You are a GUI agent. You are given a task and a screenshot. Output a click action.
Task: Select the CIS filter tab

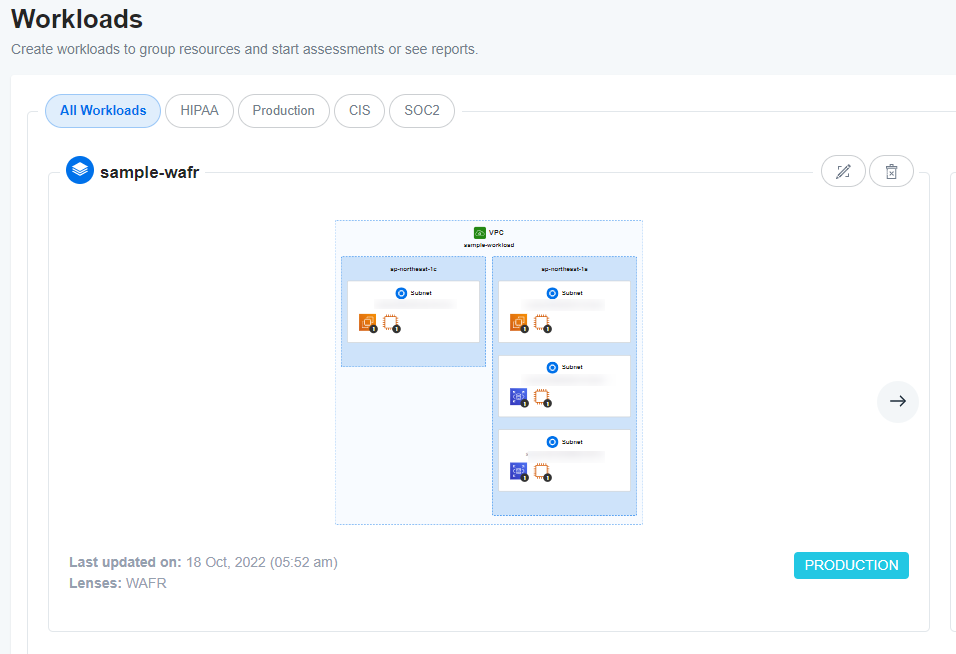click(x=359, y=111)
